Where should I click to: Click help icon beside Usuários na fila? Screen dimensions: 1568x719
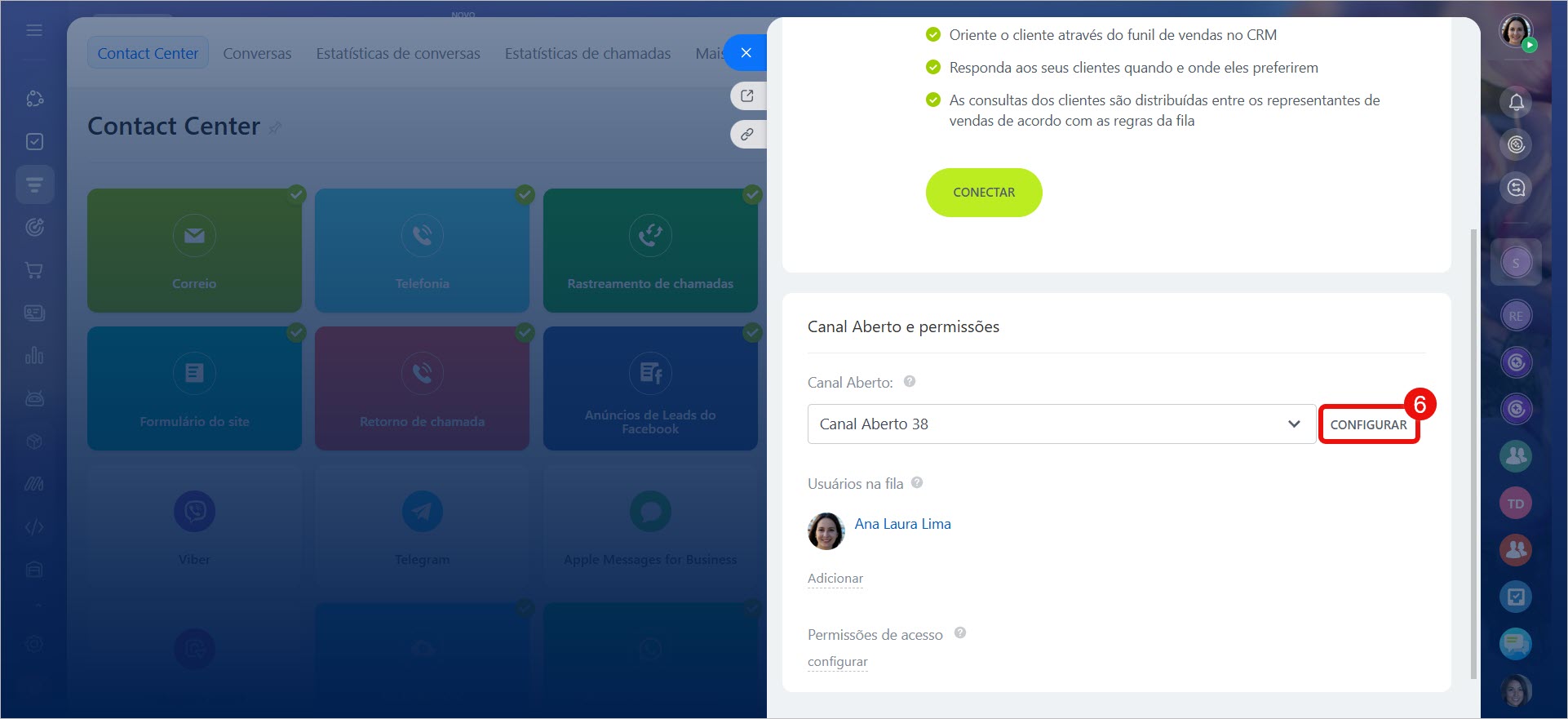tap(917, 482)
